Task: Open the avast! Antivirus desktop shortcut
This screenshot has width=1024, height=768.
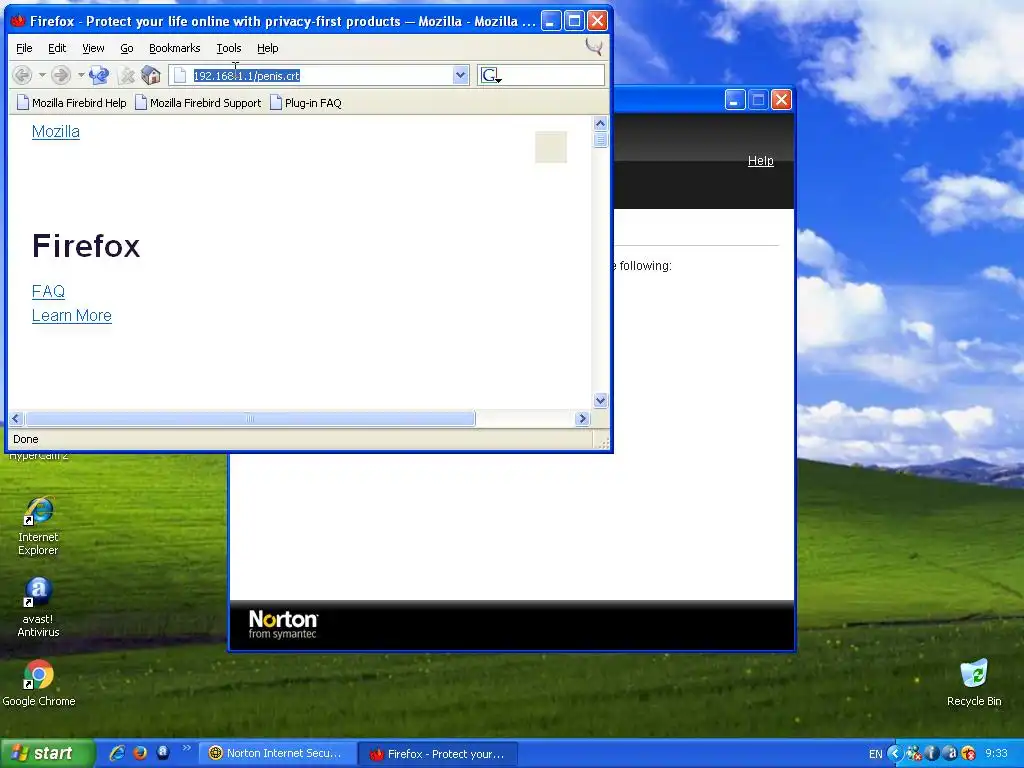Action: point(38,607)
